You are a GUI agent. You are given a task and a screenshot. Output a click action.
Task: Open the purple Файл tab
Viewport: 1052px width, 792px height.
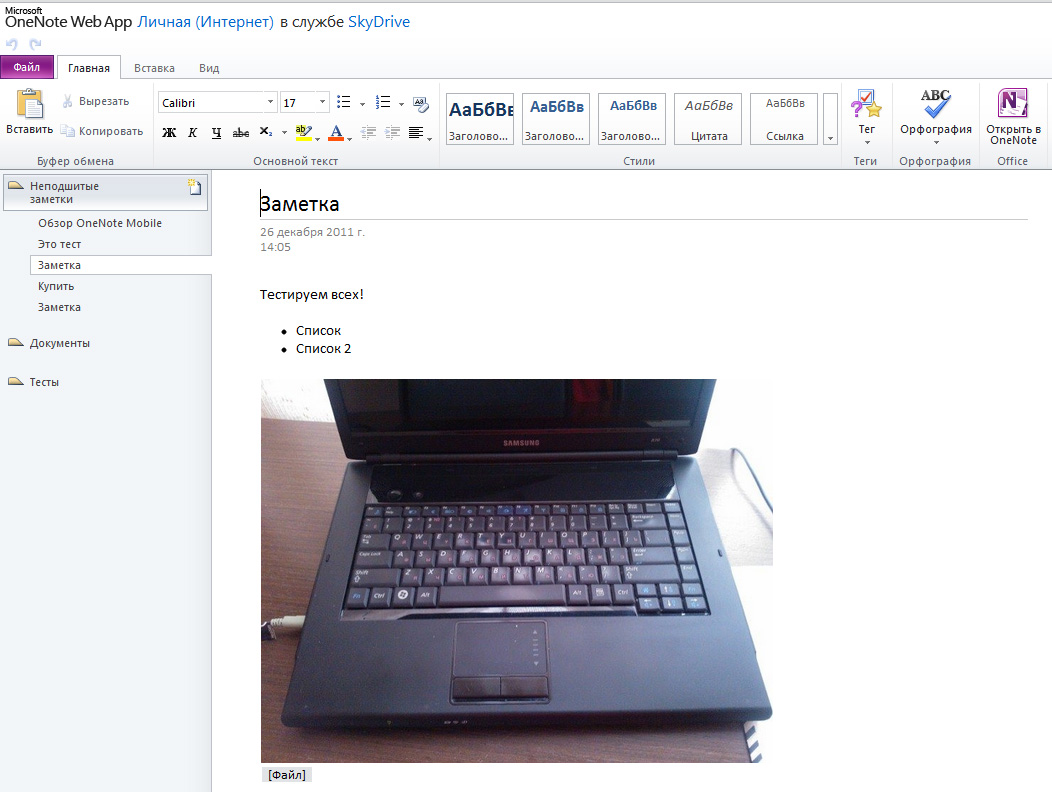27,68
